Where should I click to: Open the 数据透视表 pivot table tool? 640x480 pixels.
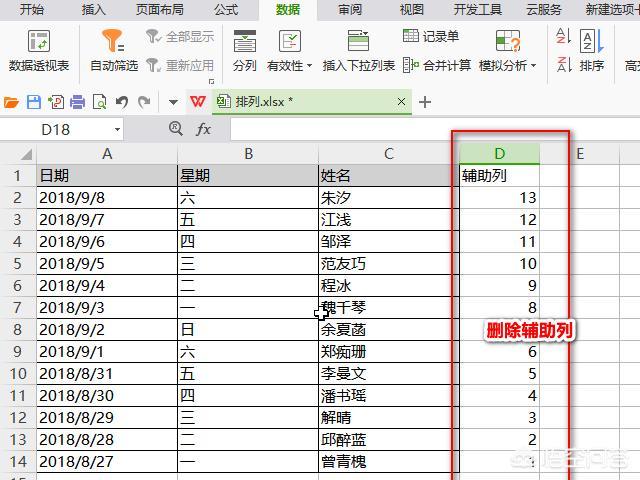(x=39, y=51)
